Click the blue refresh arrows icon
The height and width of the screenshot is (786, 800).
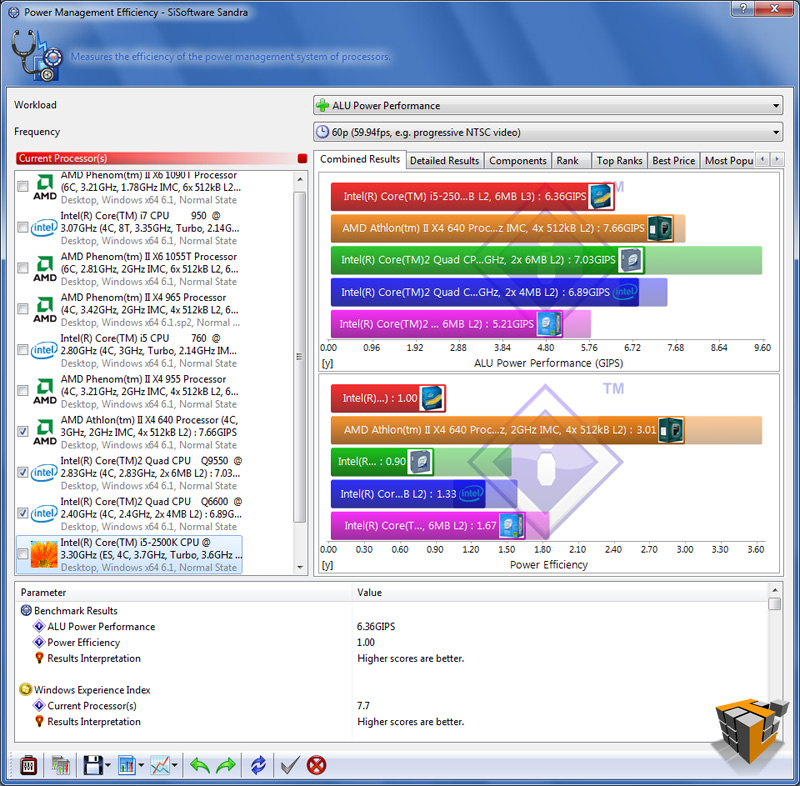(x=258, y=765)
